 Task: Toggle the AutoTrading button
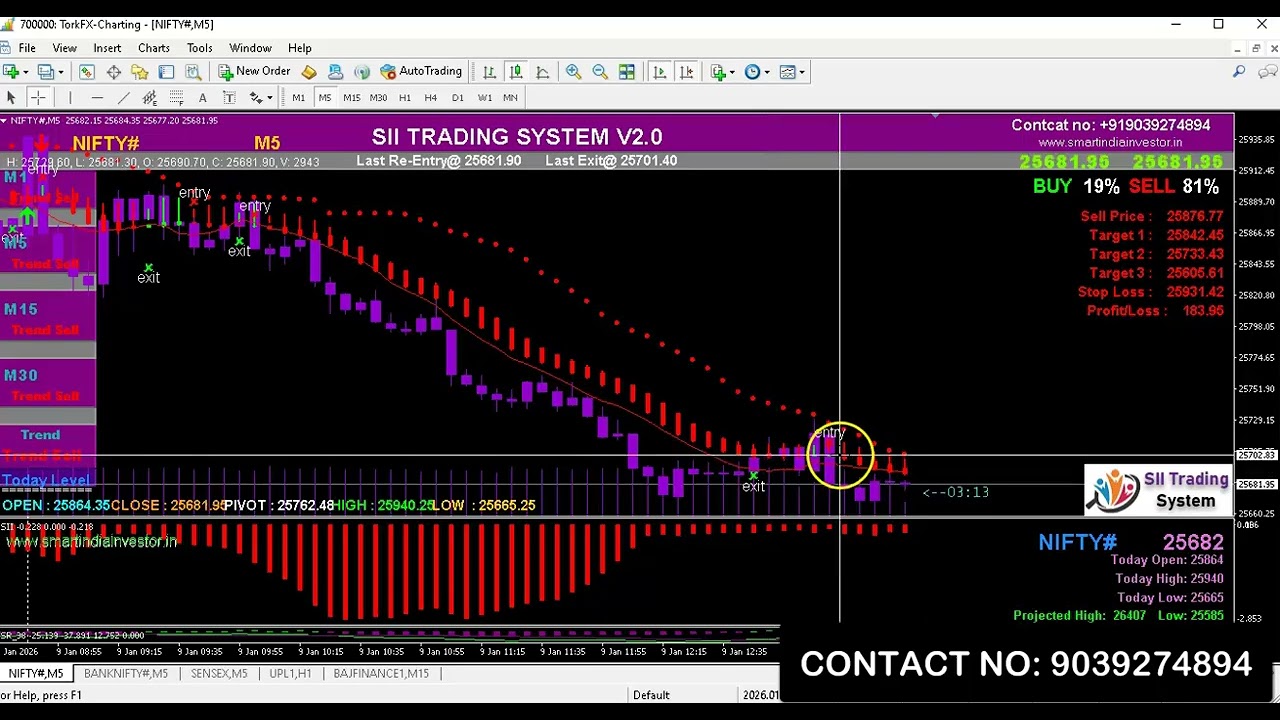[x=421, y=72]
